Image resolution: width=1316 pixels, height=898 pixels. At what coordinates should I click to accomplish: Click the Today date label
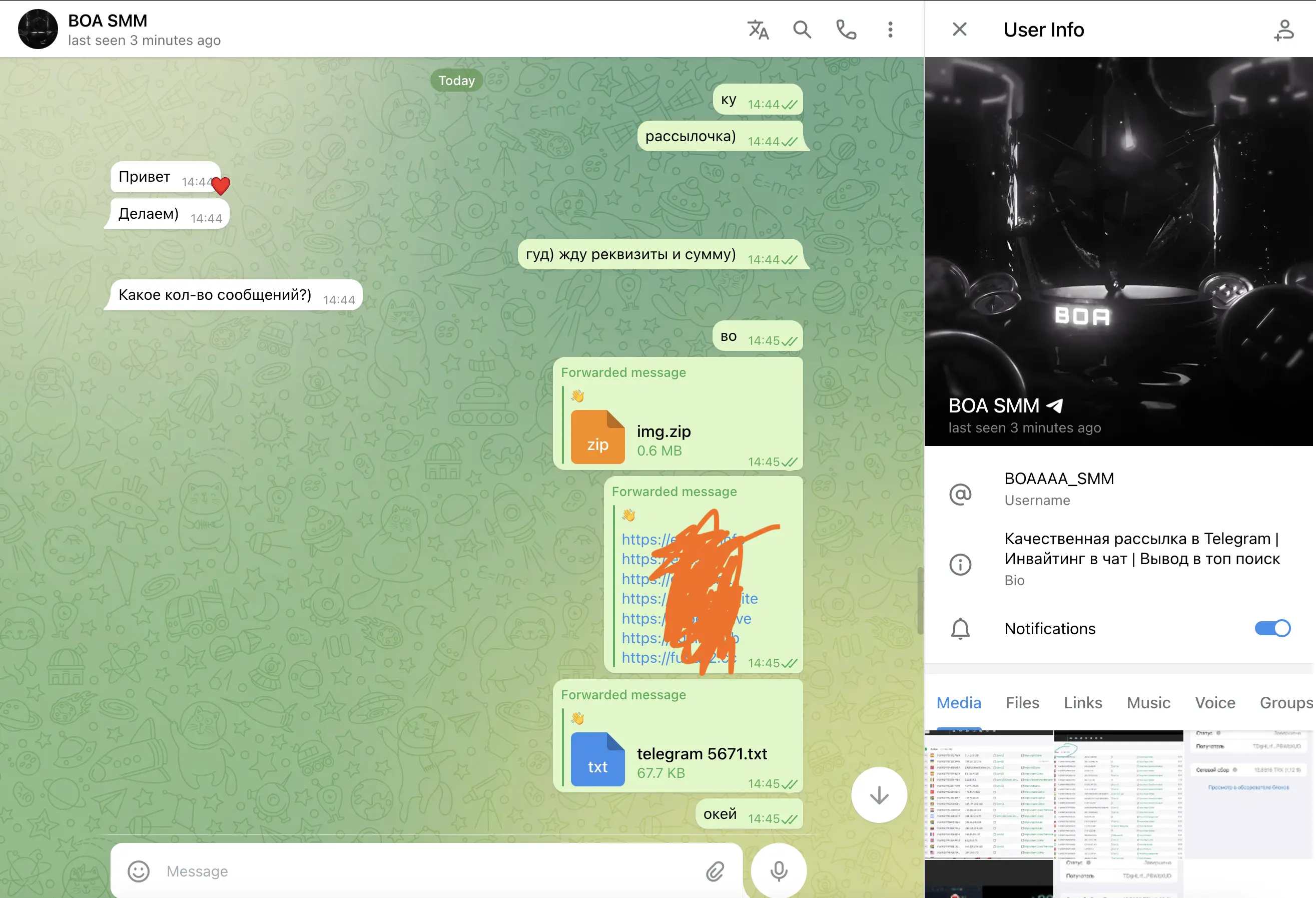[456, 81]
